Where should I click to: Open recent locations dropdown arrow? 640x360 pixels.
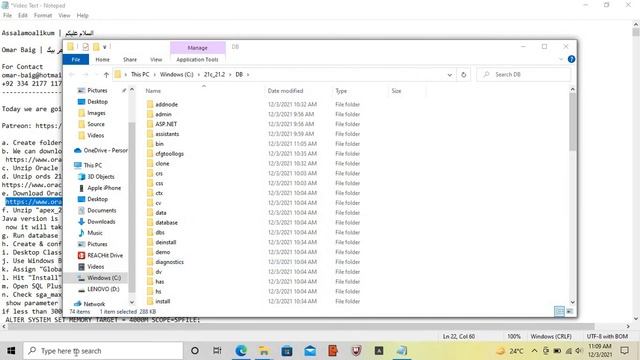96,75
